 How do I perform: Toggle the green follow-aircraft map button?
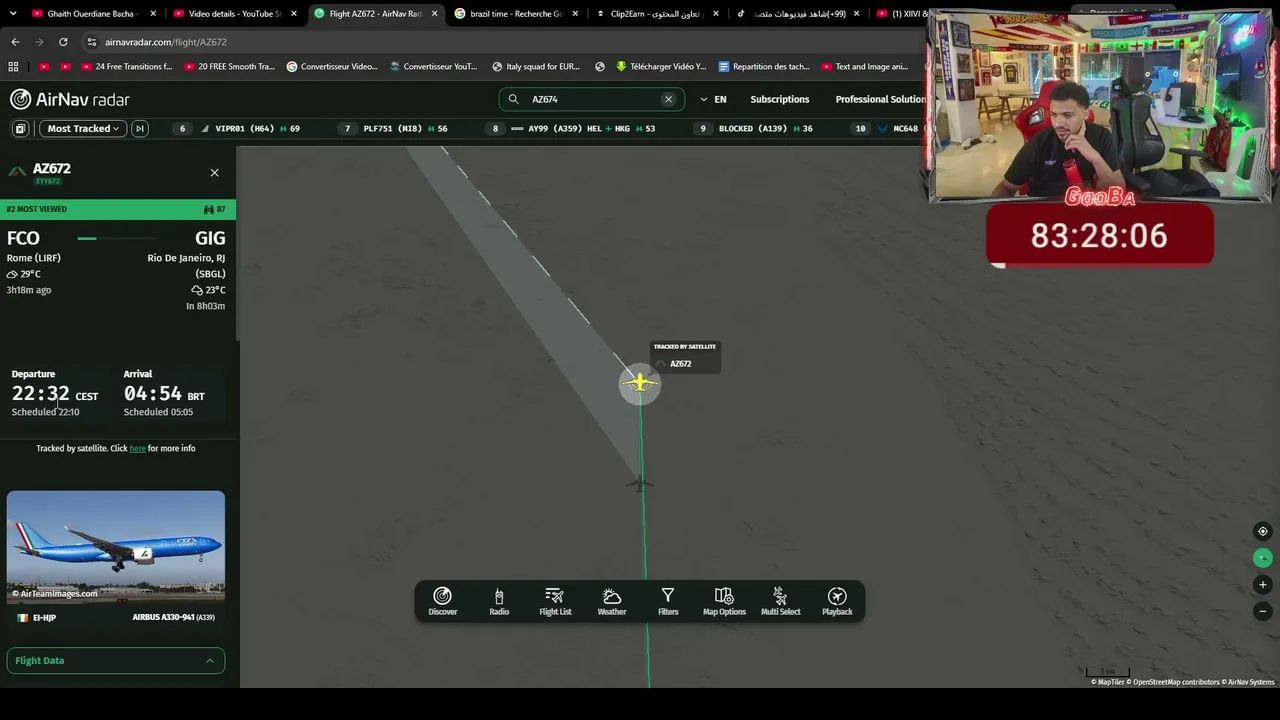tap(1263, 558)
